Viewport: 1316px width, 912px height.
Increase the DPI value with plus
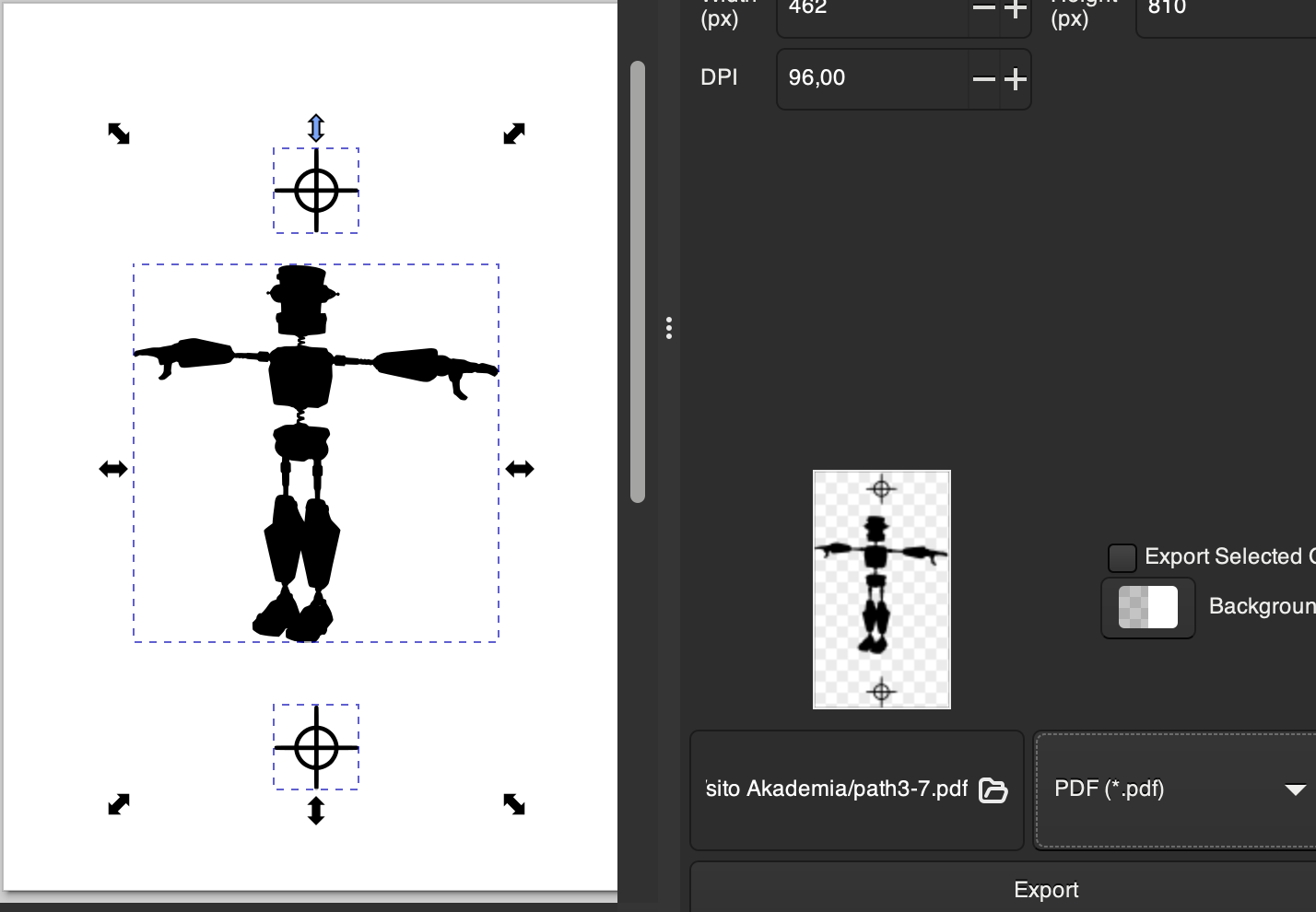coord(1015,79)
